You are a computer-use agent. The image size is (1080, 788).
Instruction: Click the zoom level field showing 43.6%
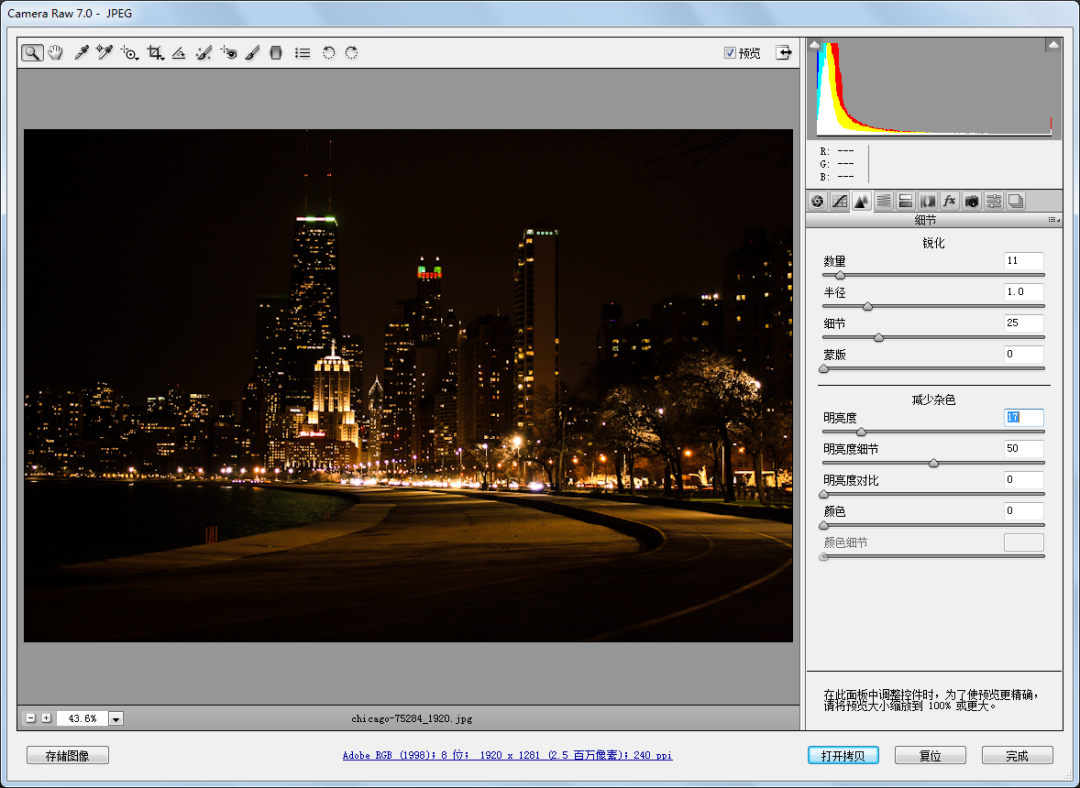click(82, 718)
